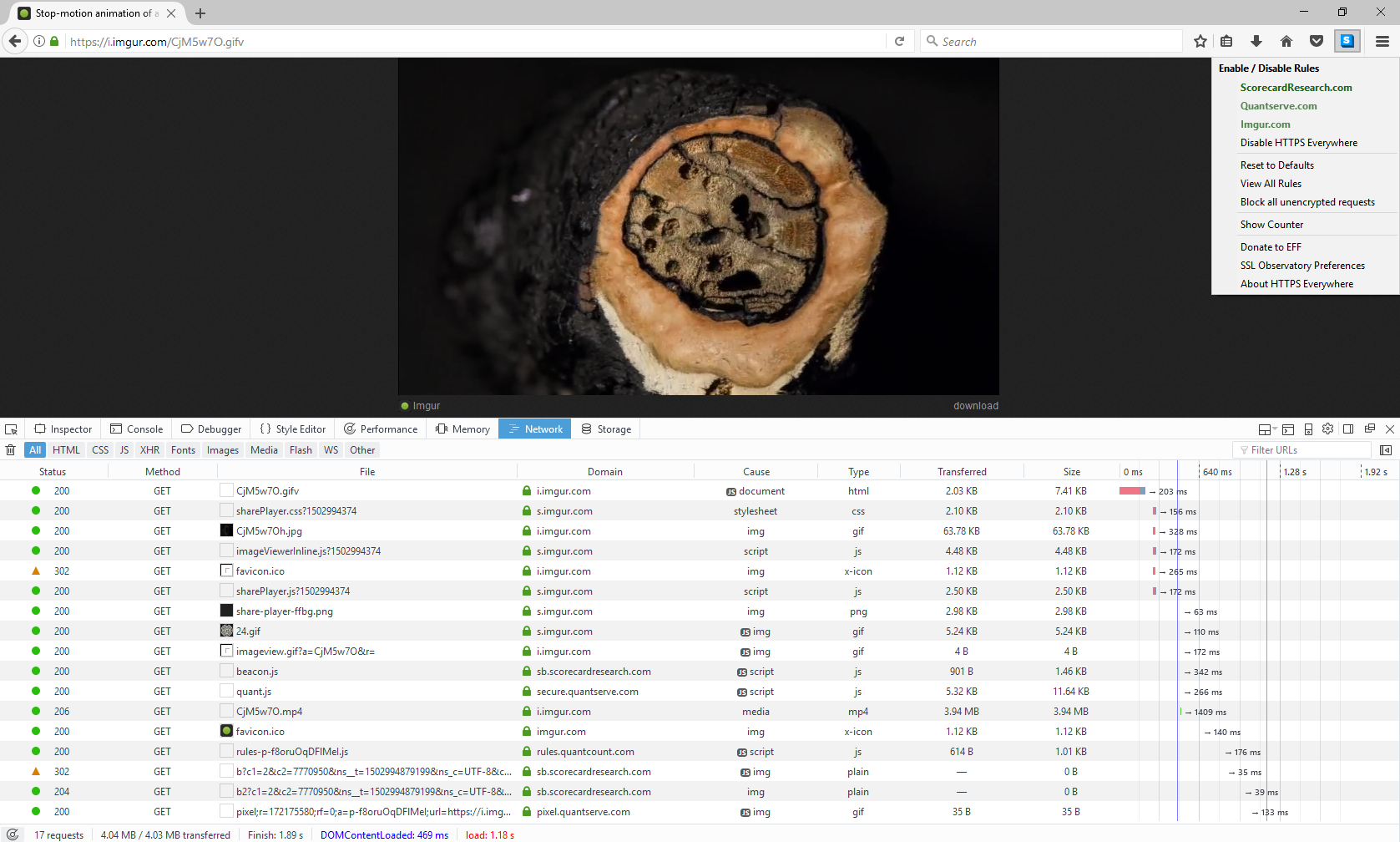Focus the Filter URLs field
Screen dimensions: 1400x842
click(x=1302, y=450)
